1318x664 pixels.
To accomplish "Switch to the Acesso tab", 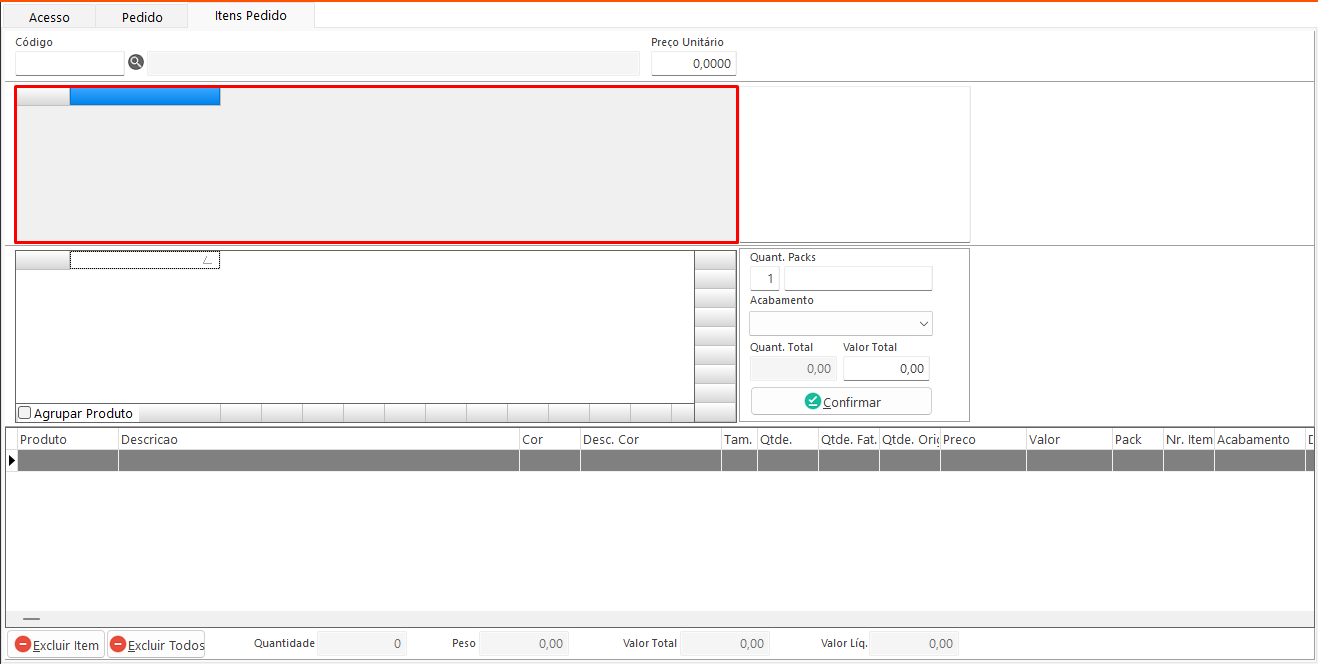I will coord(49,17).
